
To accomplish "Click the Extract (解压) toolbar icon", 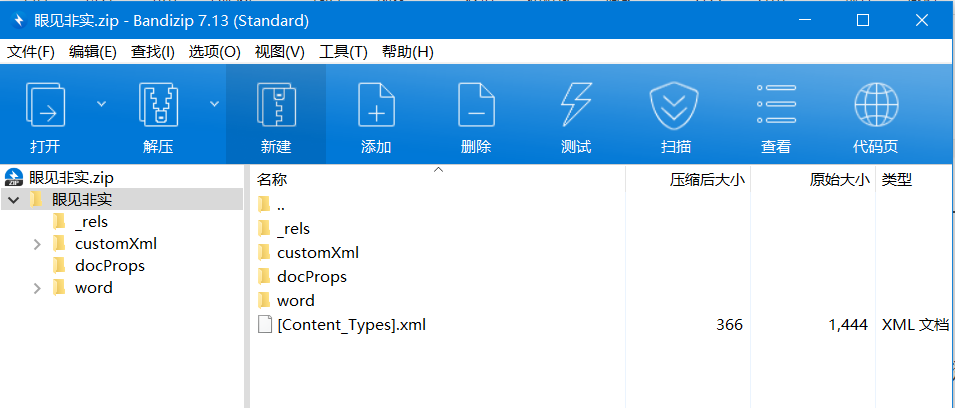I will tap(158, 104).
